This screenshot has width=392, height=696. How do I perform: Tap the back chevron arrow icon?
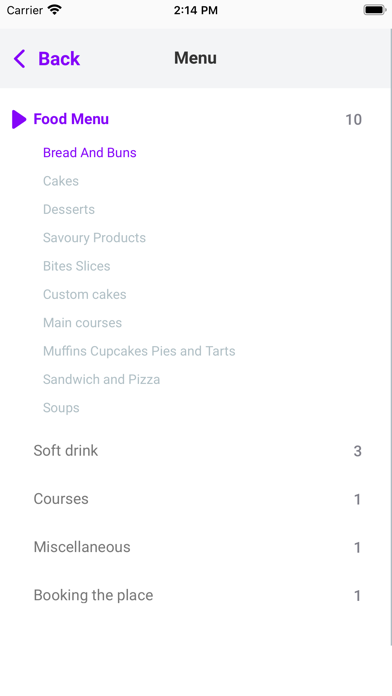20,59
